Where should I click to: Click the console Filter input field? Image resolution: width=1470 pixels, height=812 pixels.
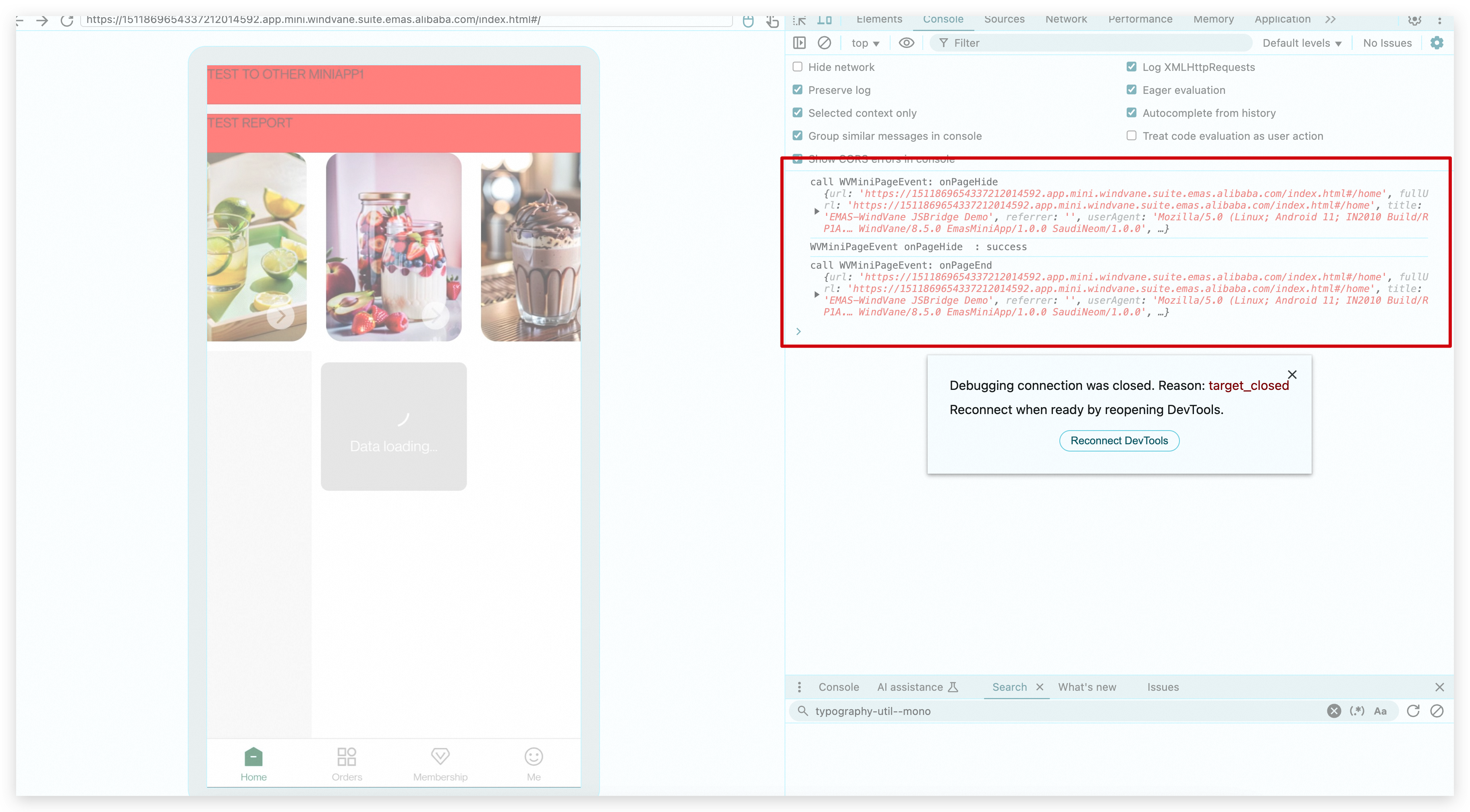coord(1096,43)
